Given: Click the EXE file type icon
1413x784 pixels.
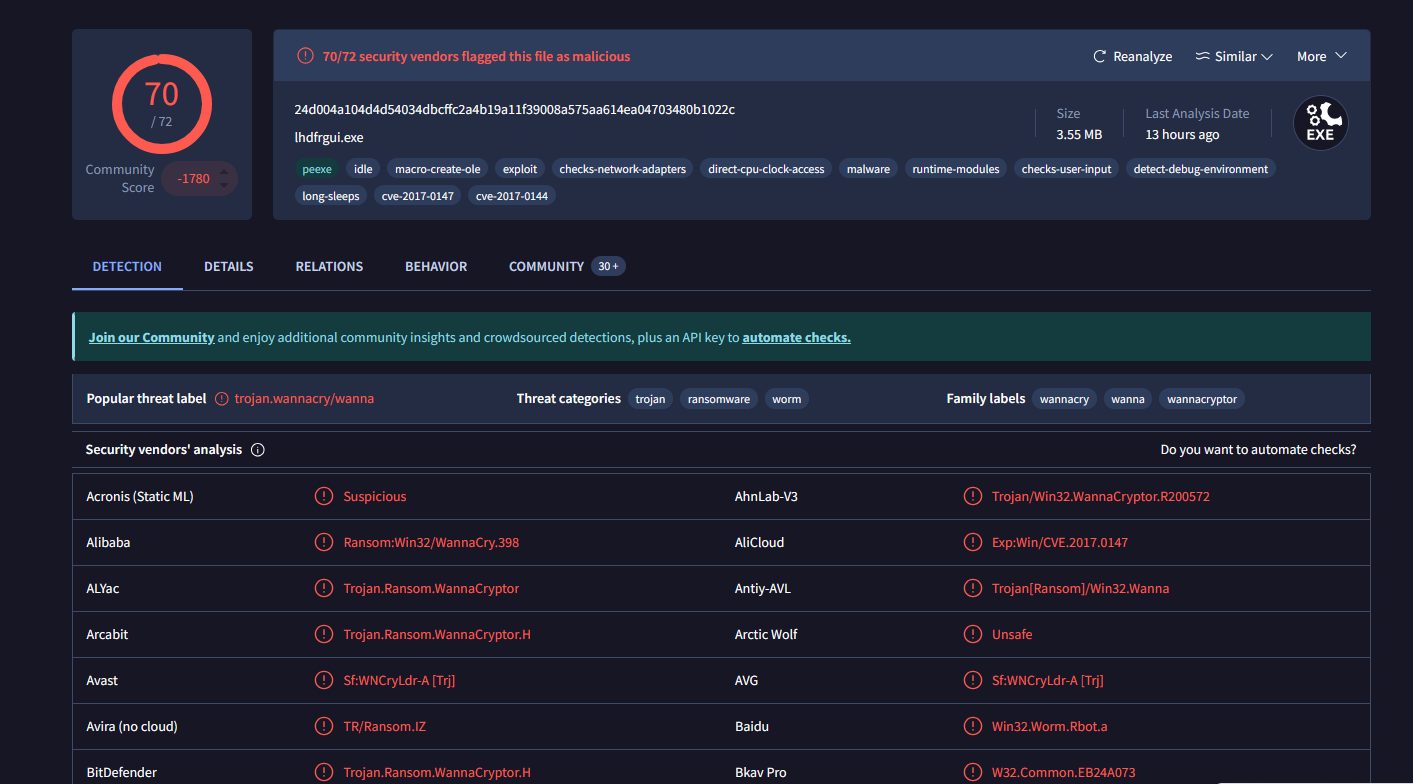Looking at the screenshot, I should tap(1320, 123).
